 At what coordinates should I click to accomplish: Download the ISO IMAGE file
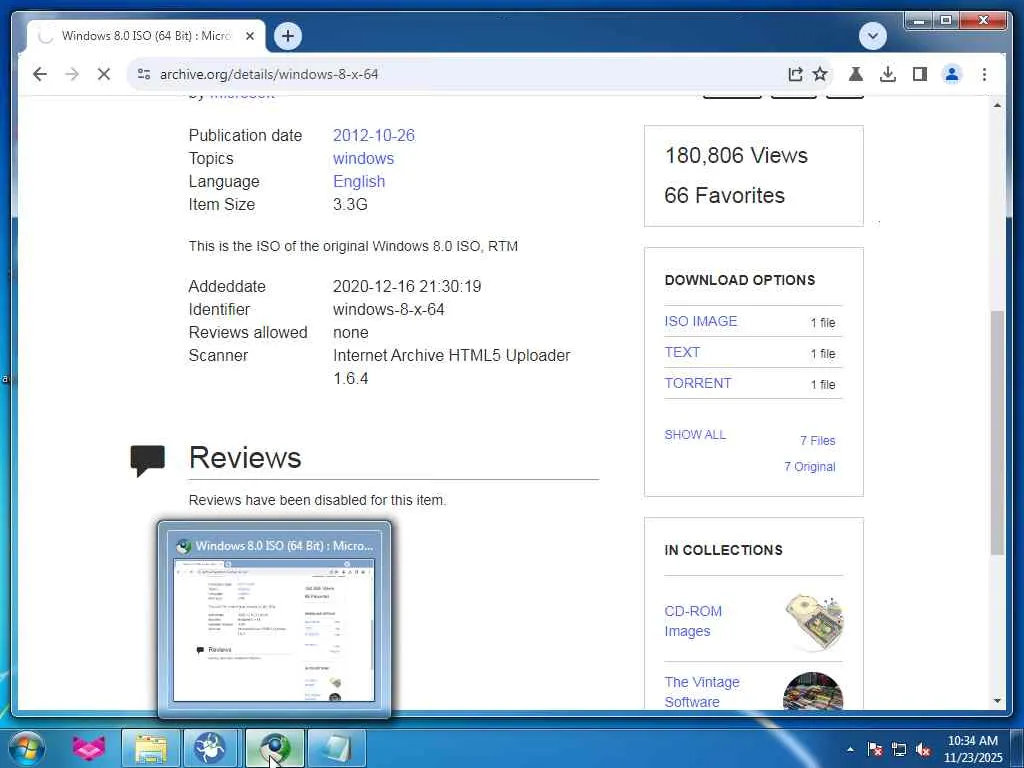(701, 321)
